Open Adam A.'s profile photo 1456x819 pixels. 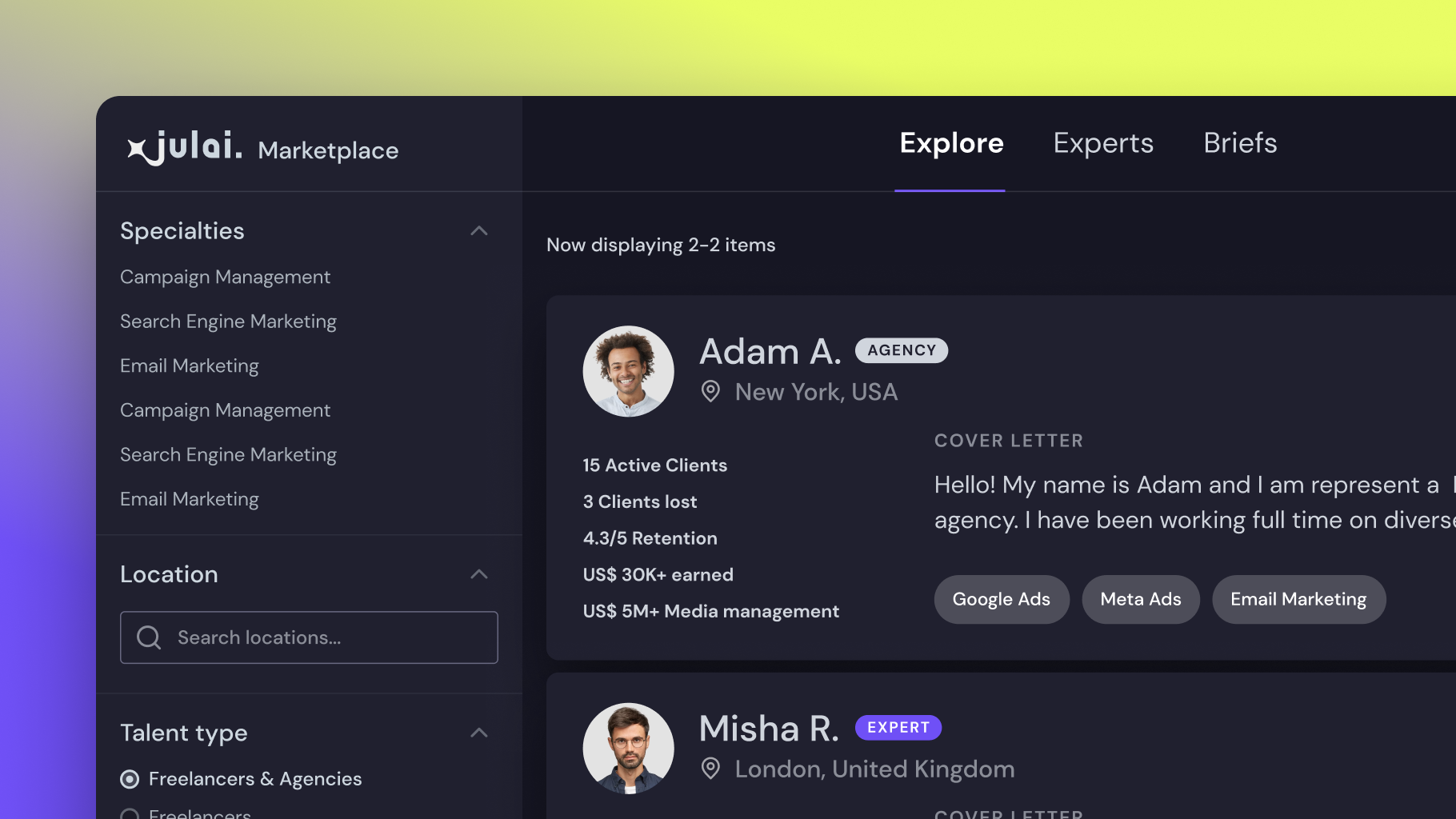(x=628, y=371)
